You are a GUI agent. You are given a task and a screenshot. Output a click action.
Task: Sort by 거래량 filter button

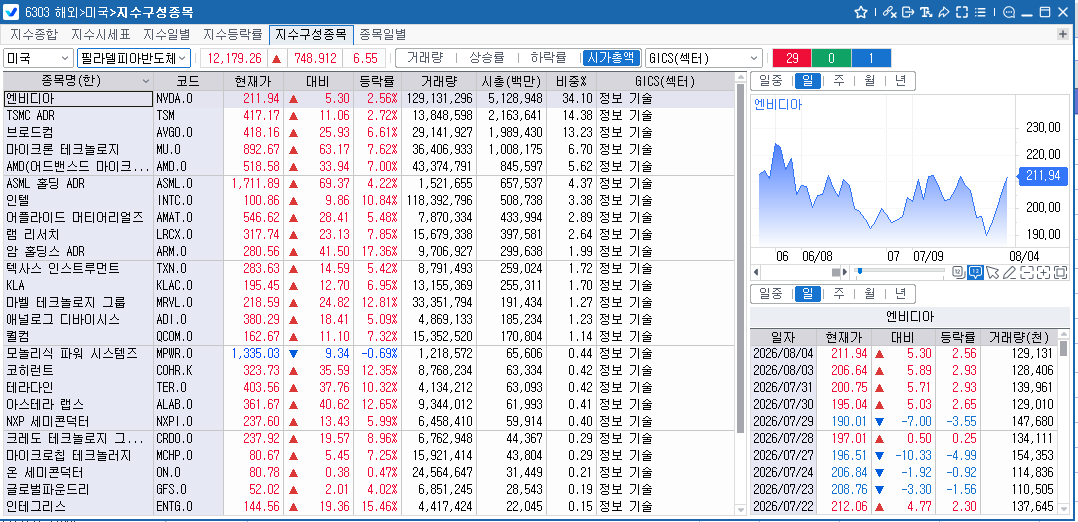424,58
